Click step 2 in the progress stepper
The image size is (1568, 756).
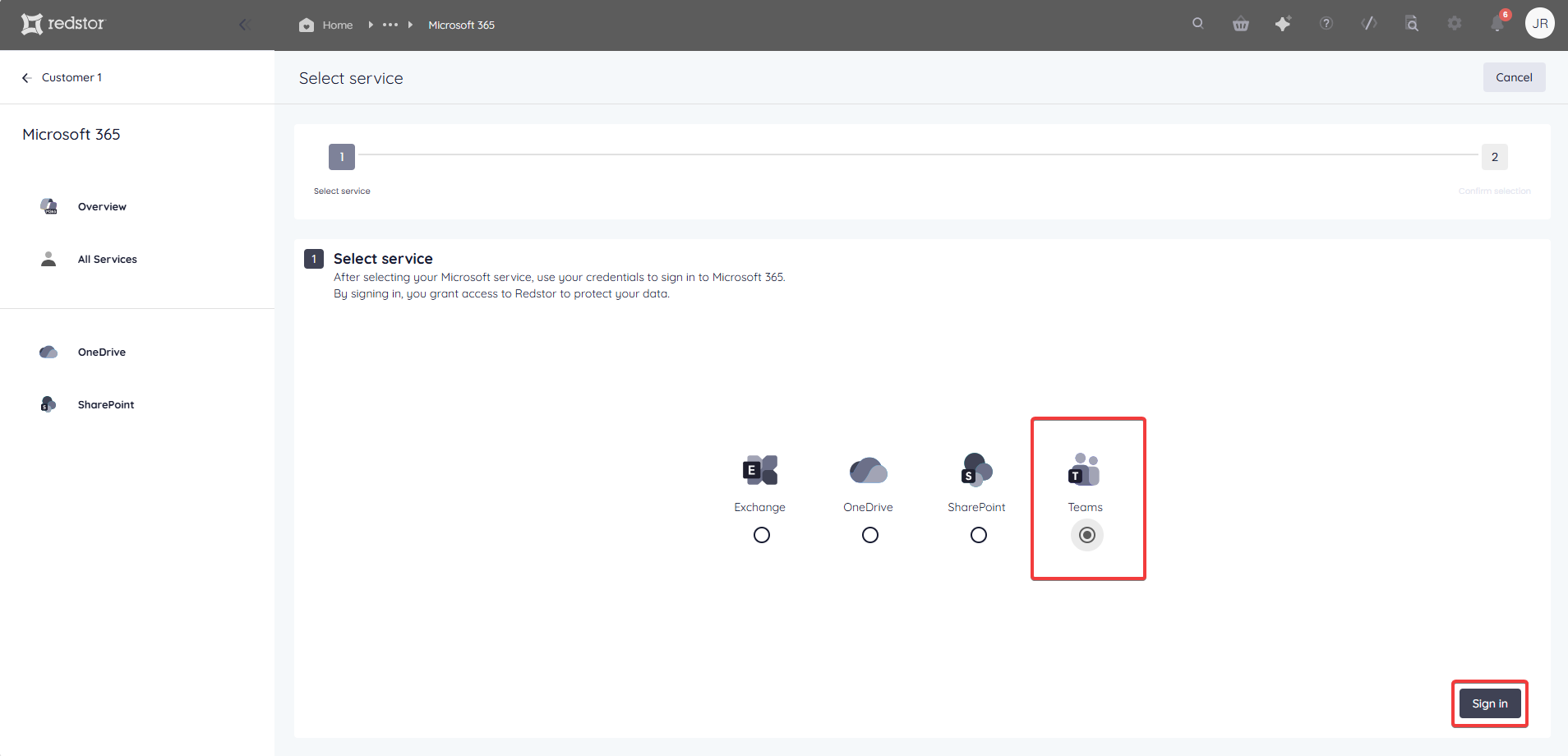pos(1495,157)
